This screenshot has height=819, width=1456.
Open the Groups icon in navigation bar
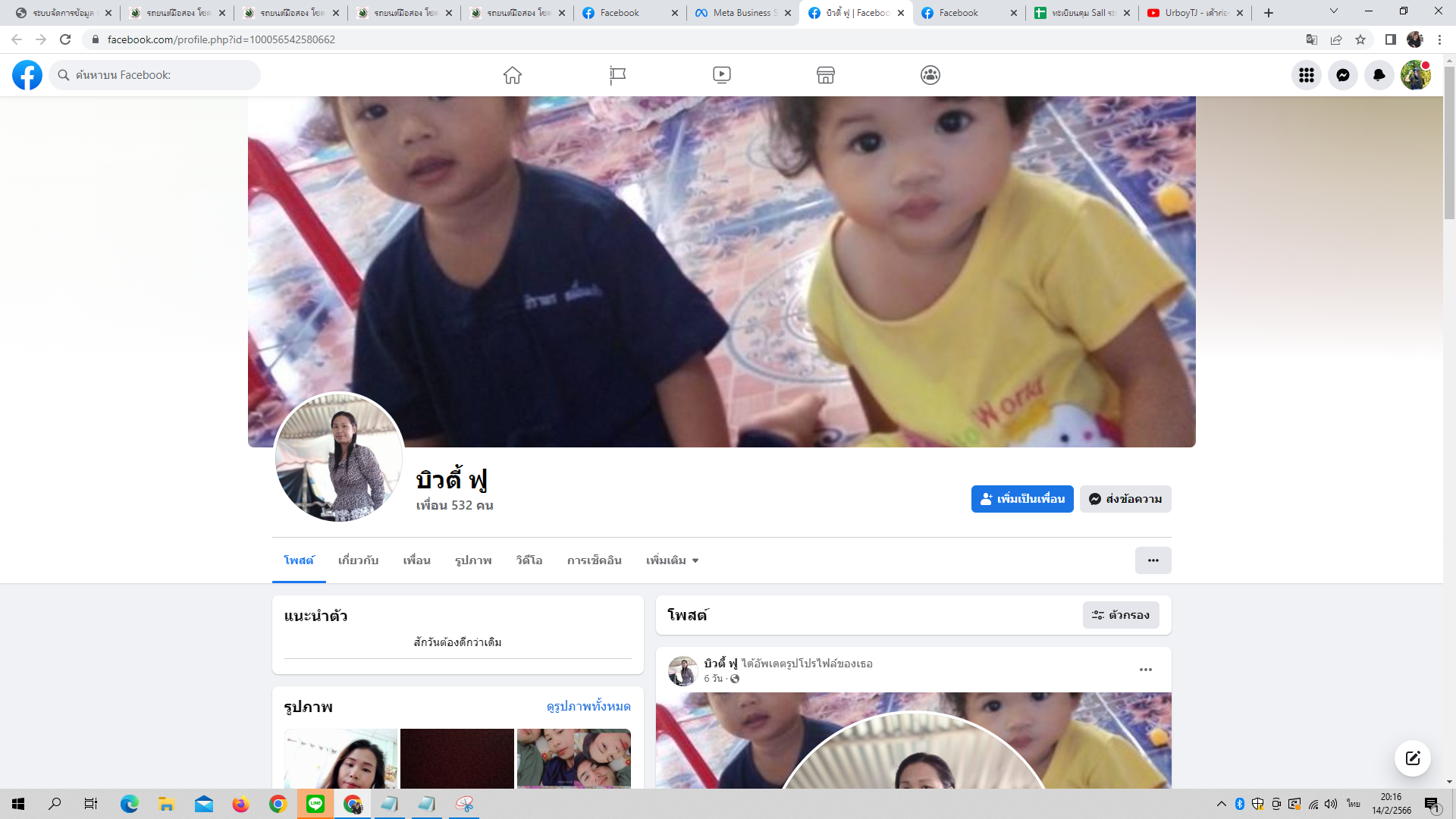tap(930, 75)
